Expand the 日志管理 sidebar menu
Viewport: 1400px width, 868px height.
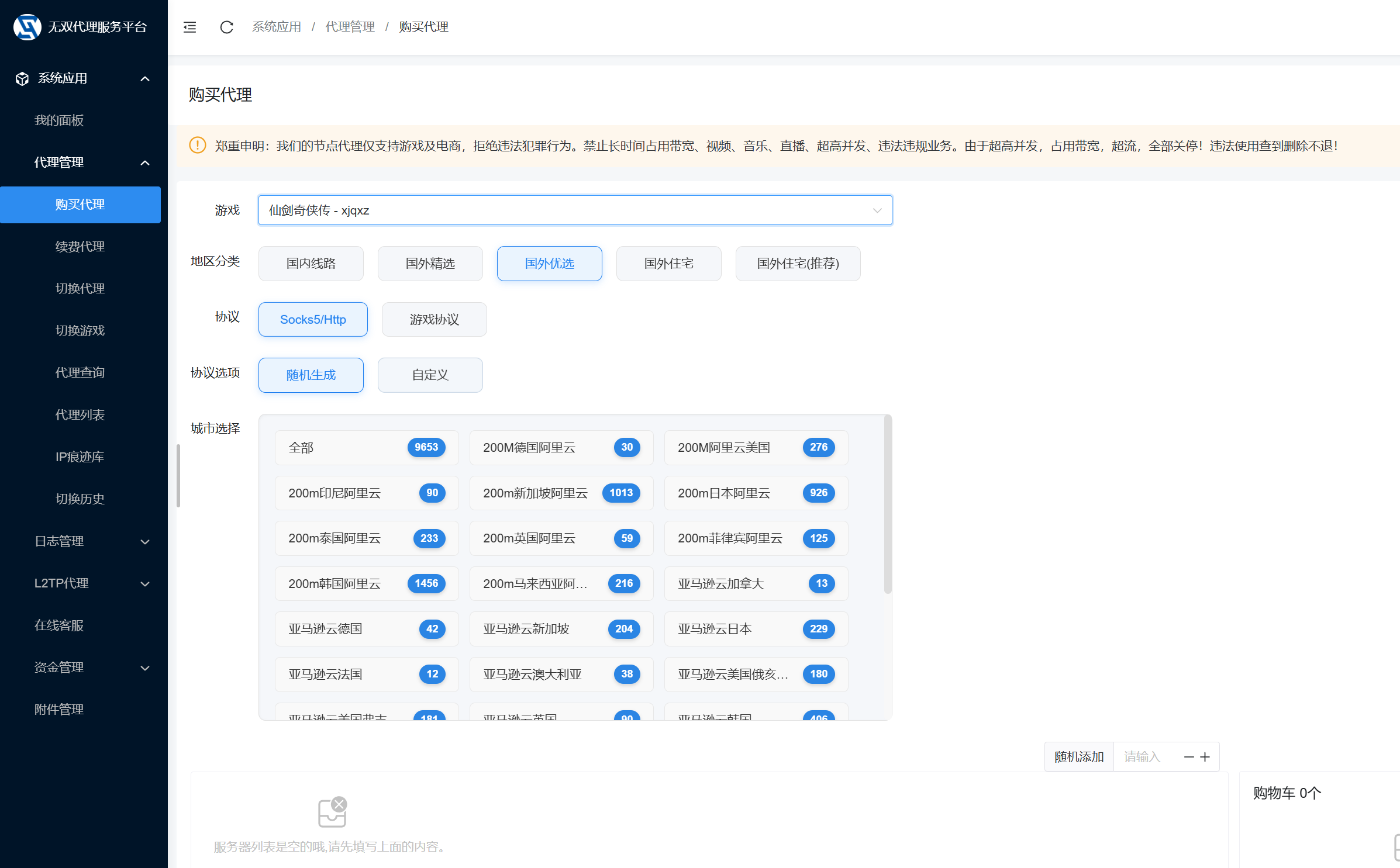click(x=92, y=541)
